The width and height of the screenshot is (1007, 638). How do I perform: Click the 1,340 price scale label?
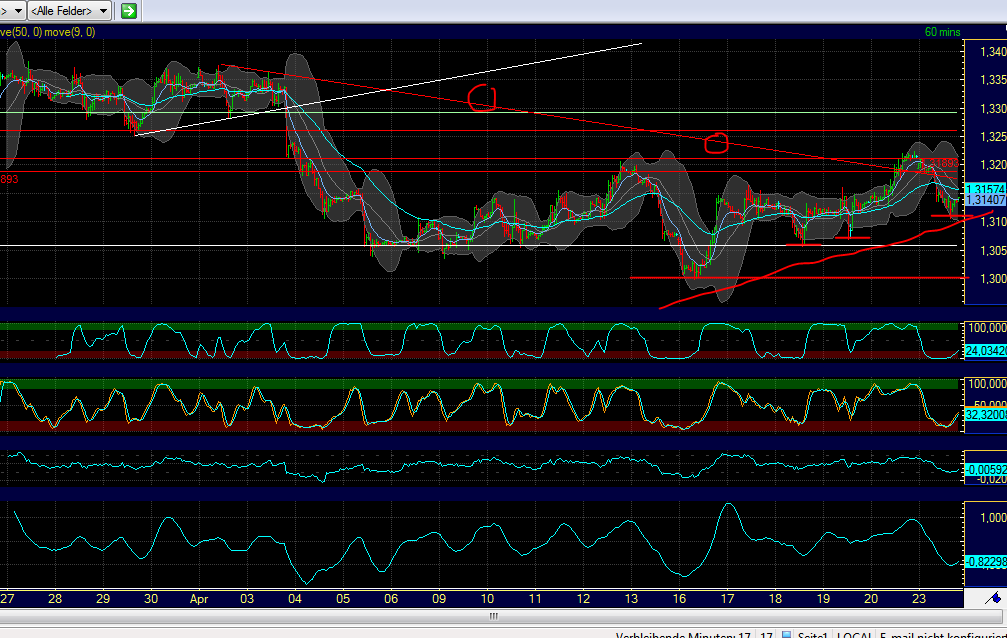(992, 51)
